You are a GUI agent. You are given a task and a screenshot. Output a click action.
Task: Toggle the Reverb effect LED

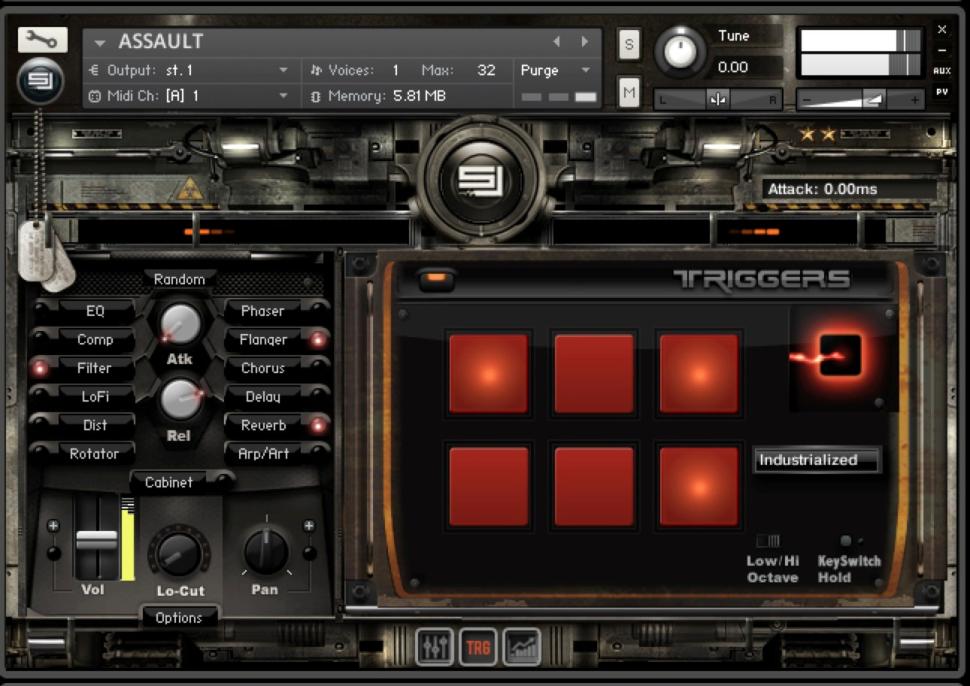(x=318, y=425)
